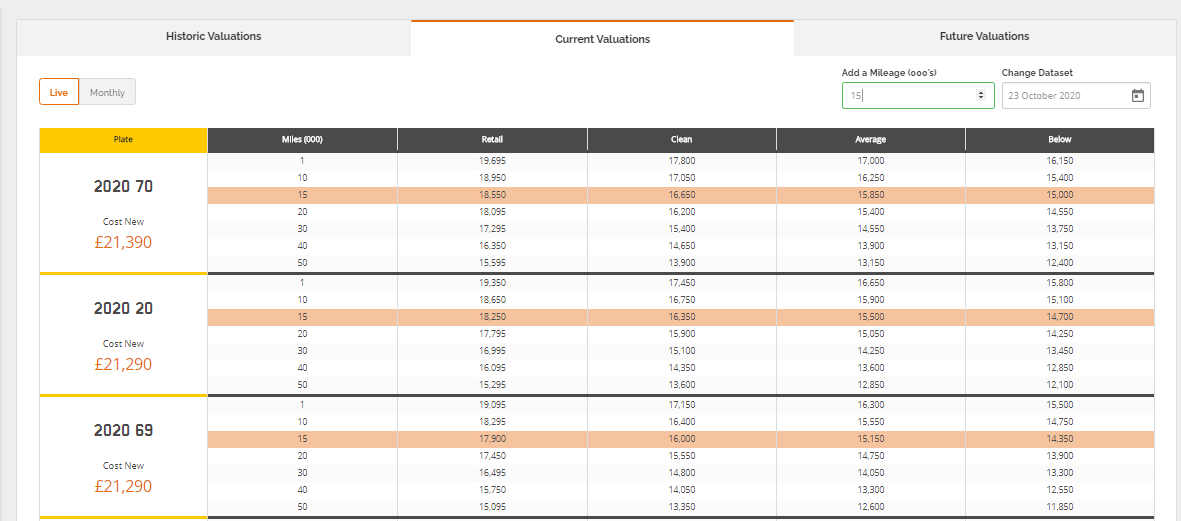The image size is (1181, 521).
Task: Click clean value 16,350
Action: coord(681,317)
